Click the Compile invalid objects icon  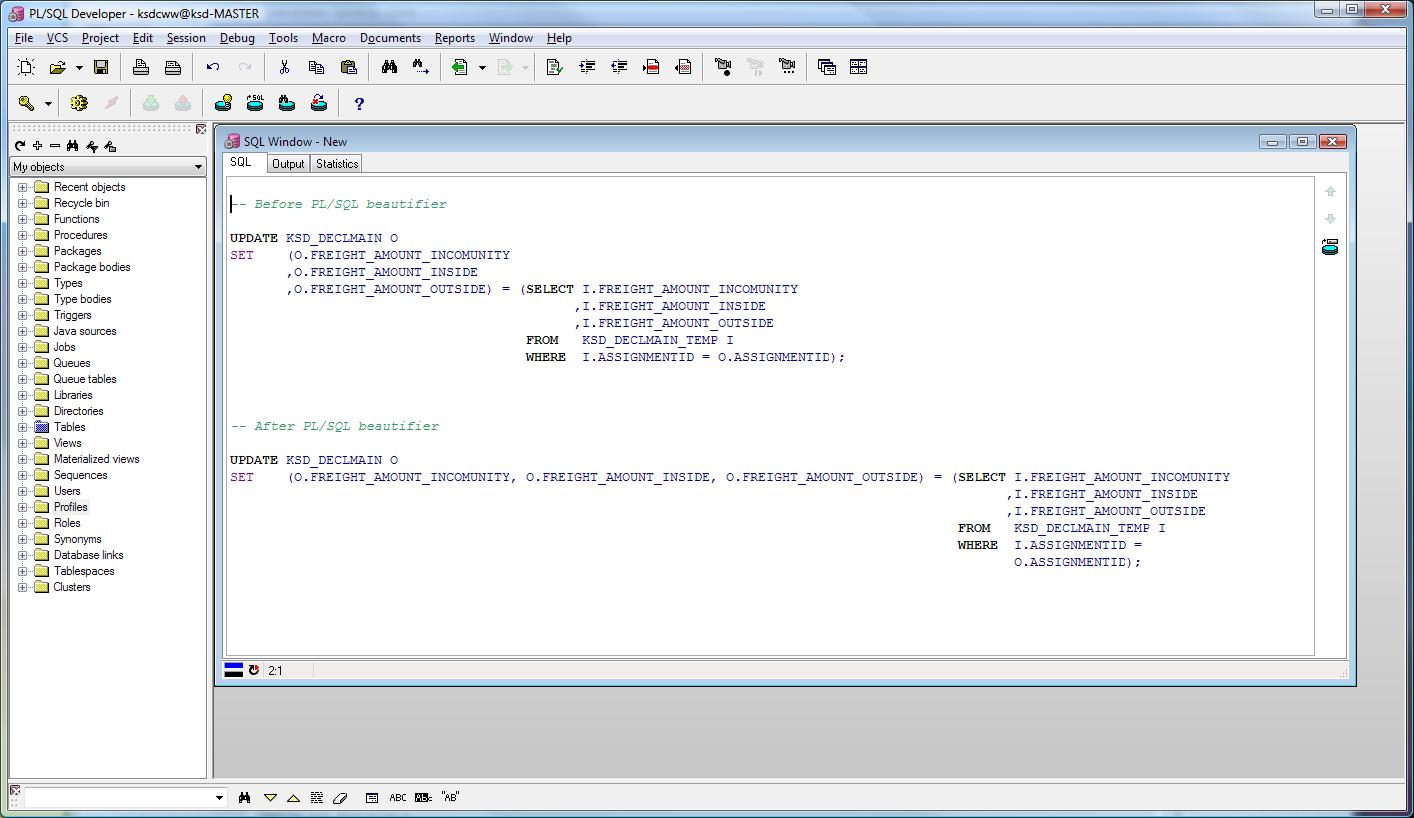(x=319, y=103)
